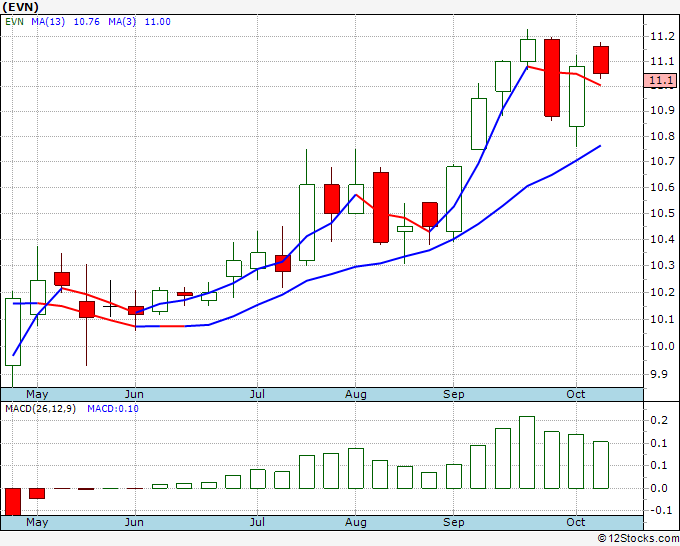The width and height of the screenshot is (680, 546).
Task: Click the MA(13) value 10.76
Action: click(x=87, y=22)
